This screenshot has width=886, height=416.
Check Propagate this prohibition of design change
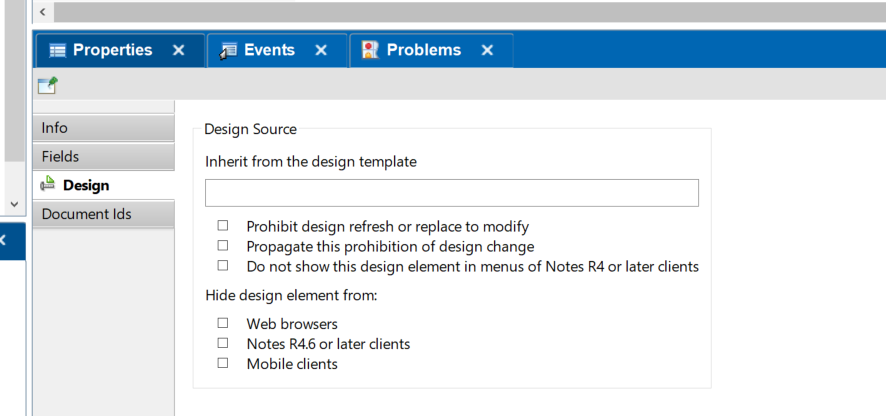(223, 245)
